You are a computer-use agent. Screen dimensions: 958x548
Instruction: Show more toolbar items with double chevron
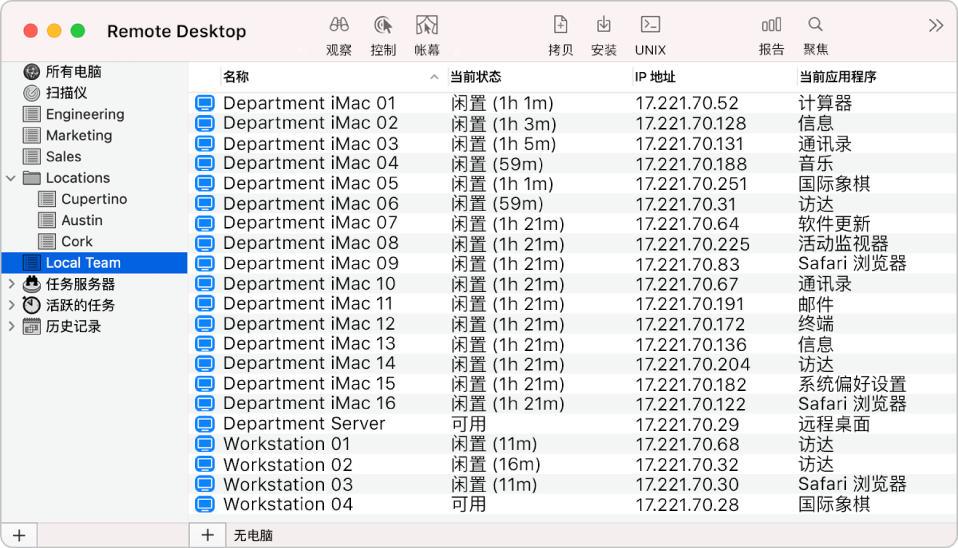[x=935, y=26]
